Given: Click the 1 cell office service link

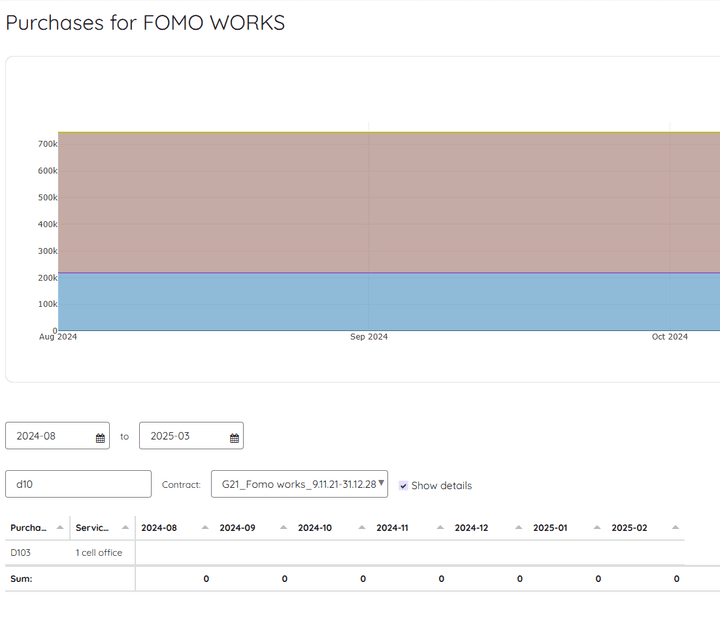Looking at the screenshot, I should click(x=99, y=552).
